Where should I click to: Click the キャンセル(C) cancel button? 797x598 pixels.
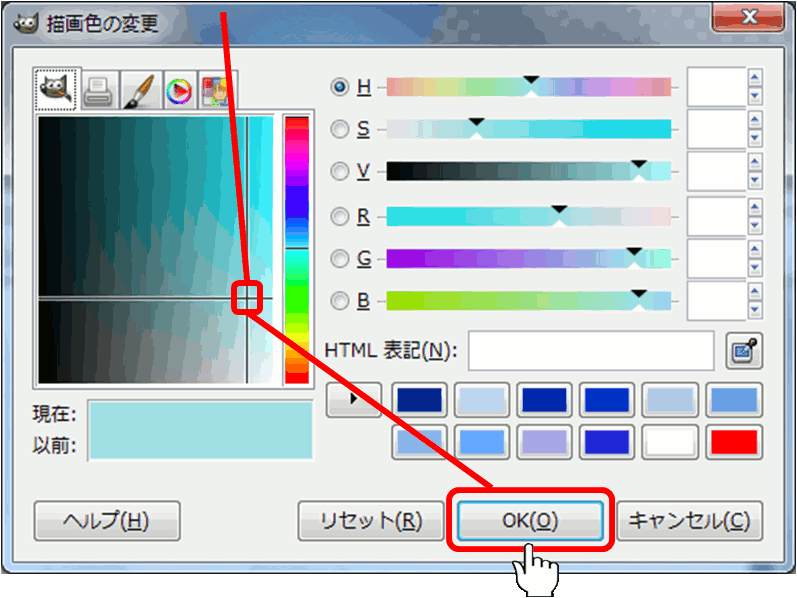click(x=689, y=521)
